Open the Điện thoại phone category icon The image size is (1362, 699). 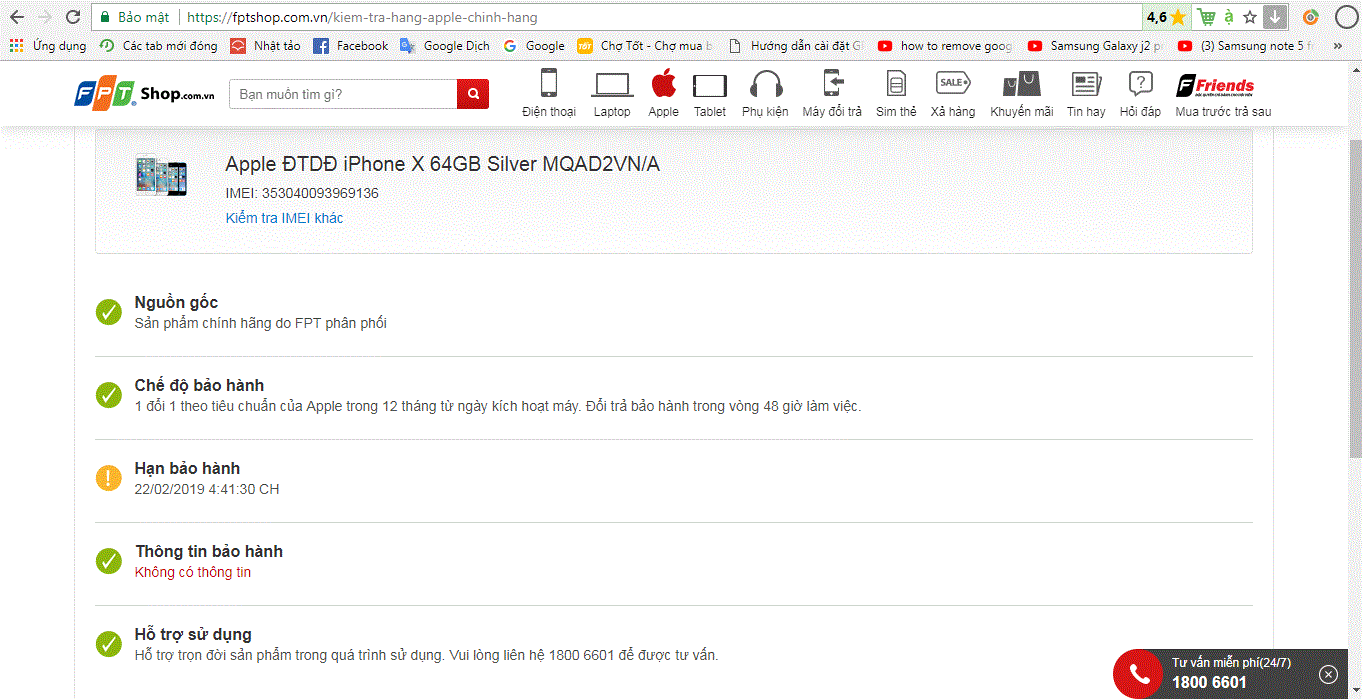(x=548, y=85)
